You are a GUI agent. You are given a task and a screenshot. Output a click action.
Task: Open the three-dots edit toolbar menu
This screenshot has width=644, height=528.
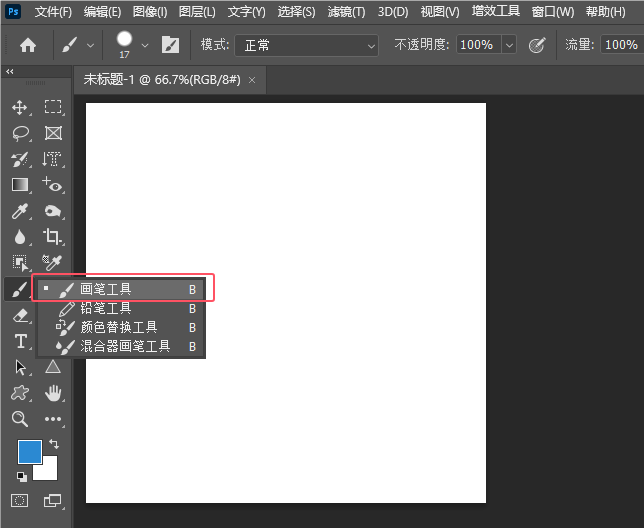(x=53, y=419)
